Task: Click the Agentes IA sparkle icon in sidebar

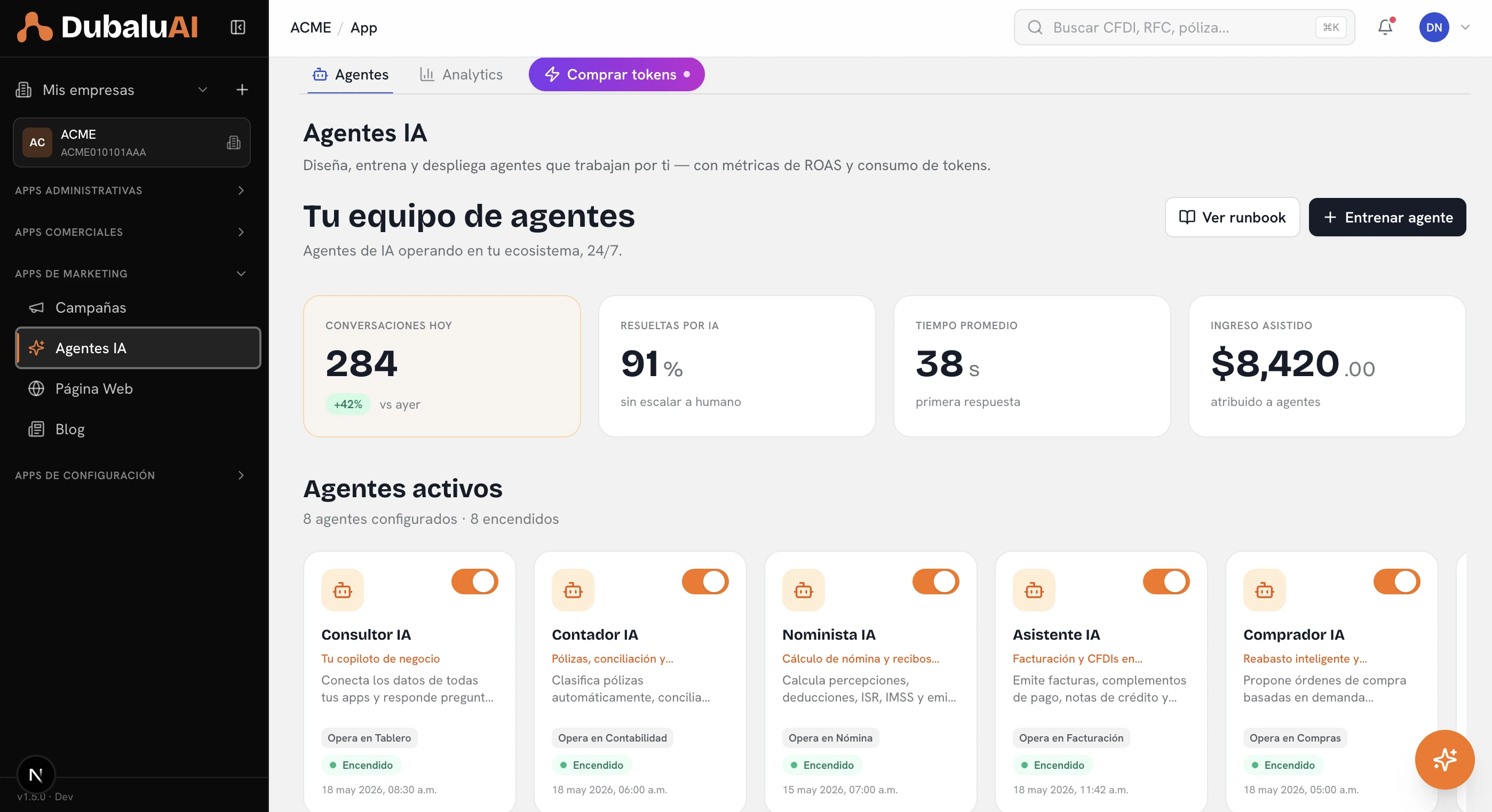Action: point(36,348)
